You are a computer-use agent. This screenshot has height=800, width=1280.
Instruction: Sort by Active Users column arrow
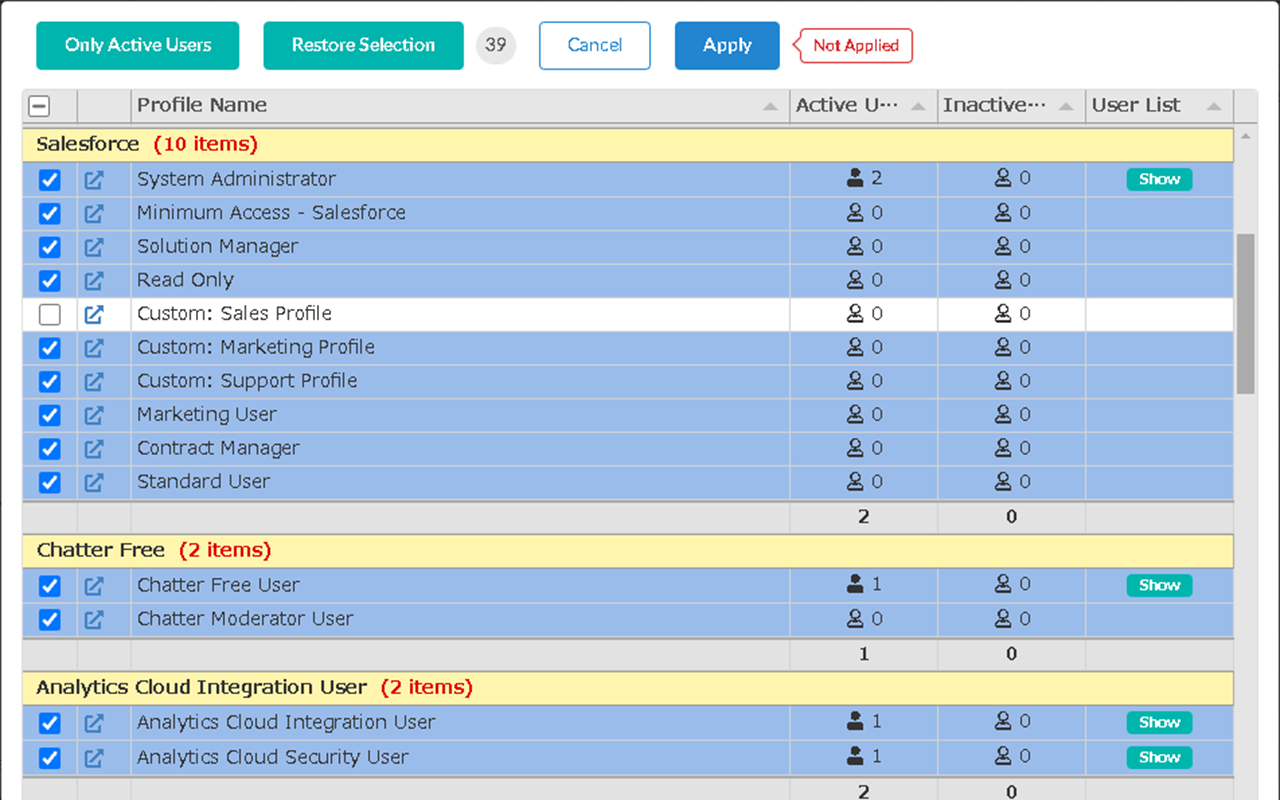tap(918, 106)
